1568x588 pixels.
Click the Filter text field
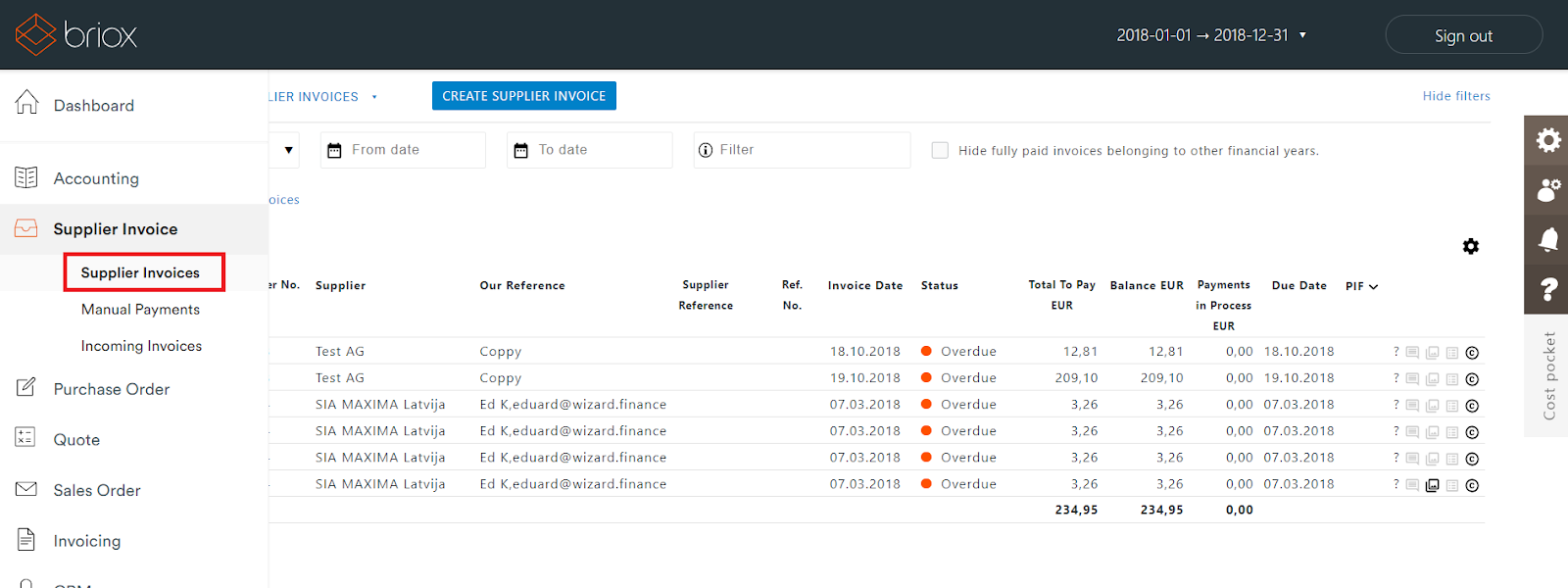pos(802,150)
